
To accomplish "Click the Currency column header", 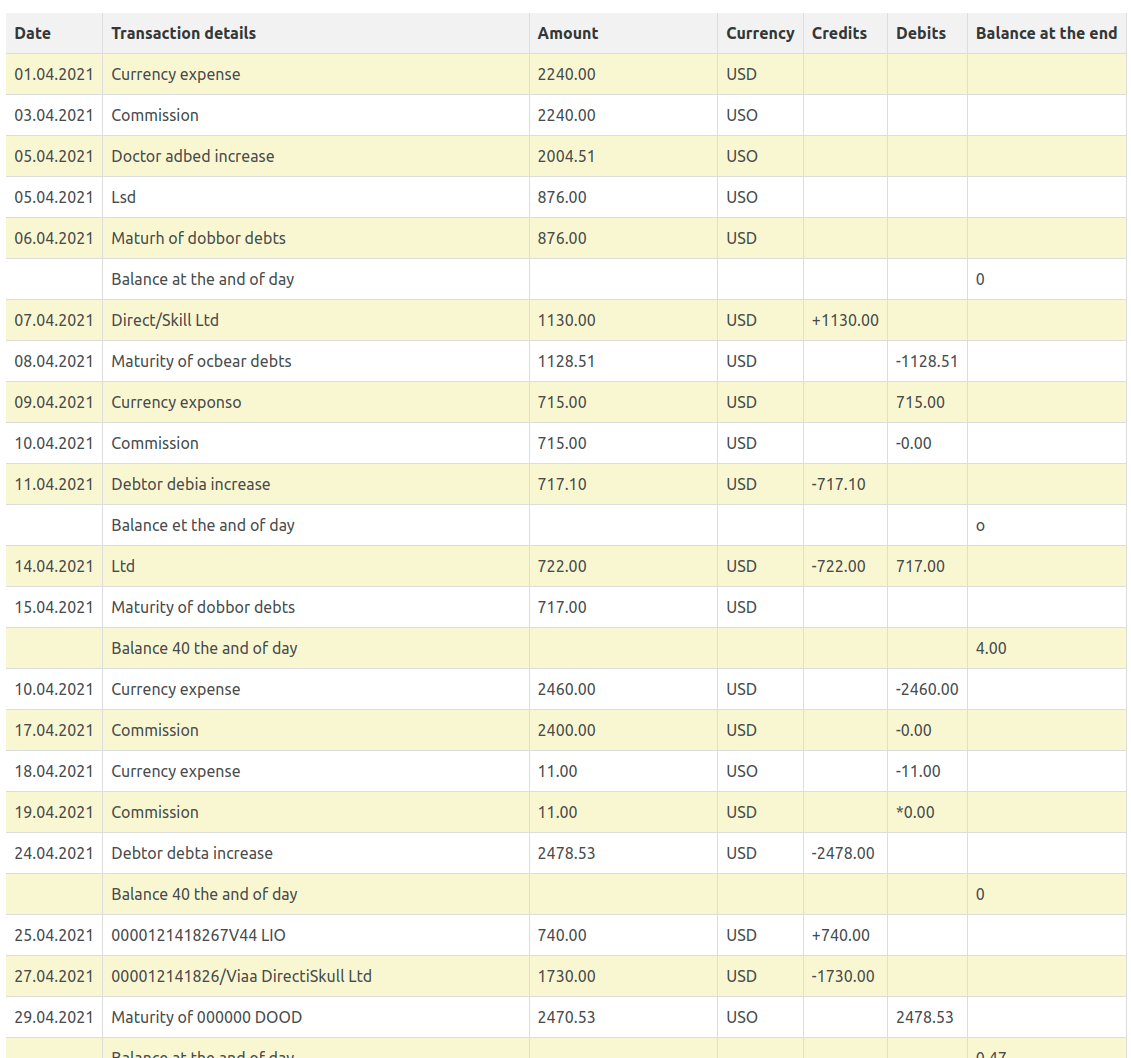I will point(760,33).
